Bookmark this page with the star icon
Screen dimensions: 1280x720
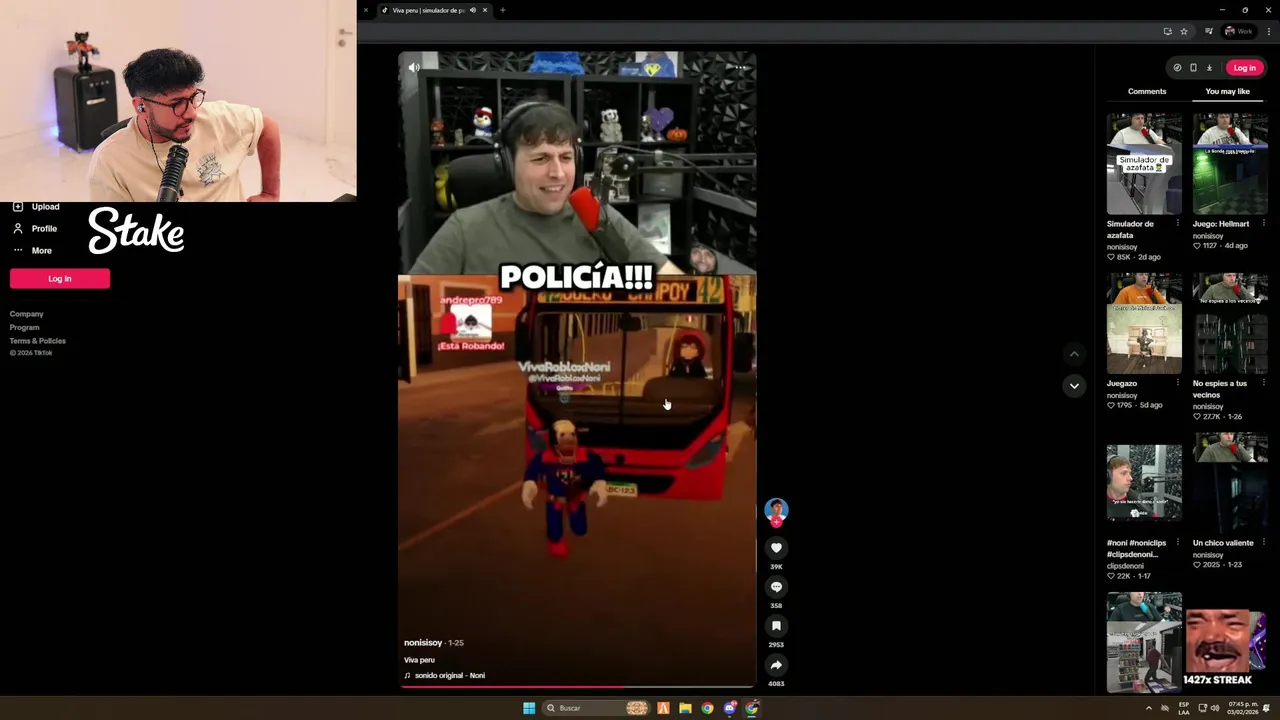click(x=1184, y=31)
